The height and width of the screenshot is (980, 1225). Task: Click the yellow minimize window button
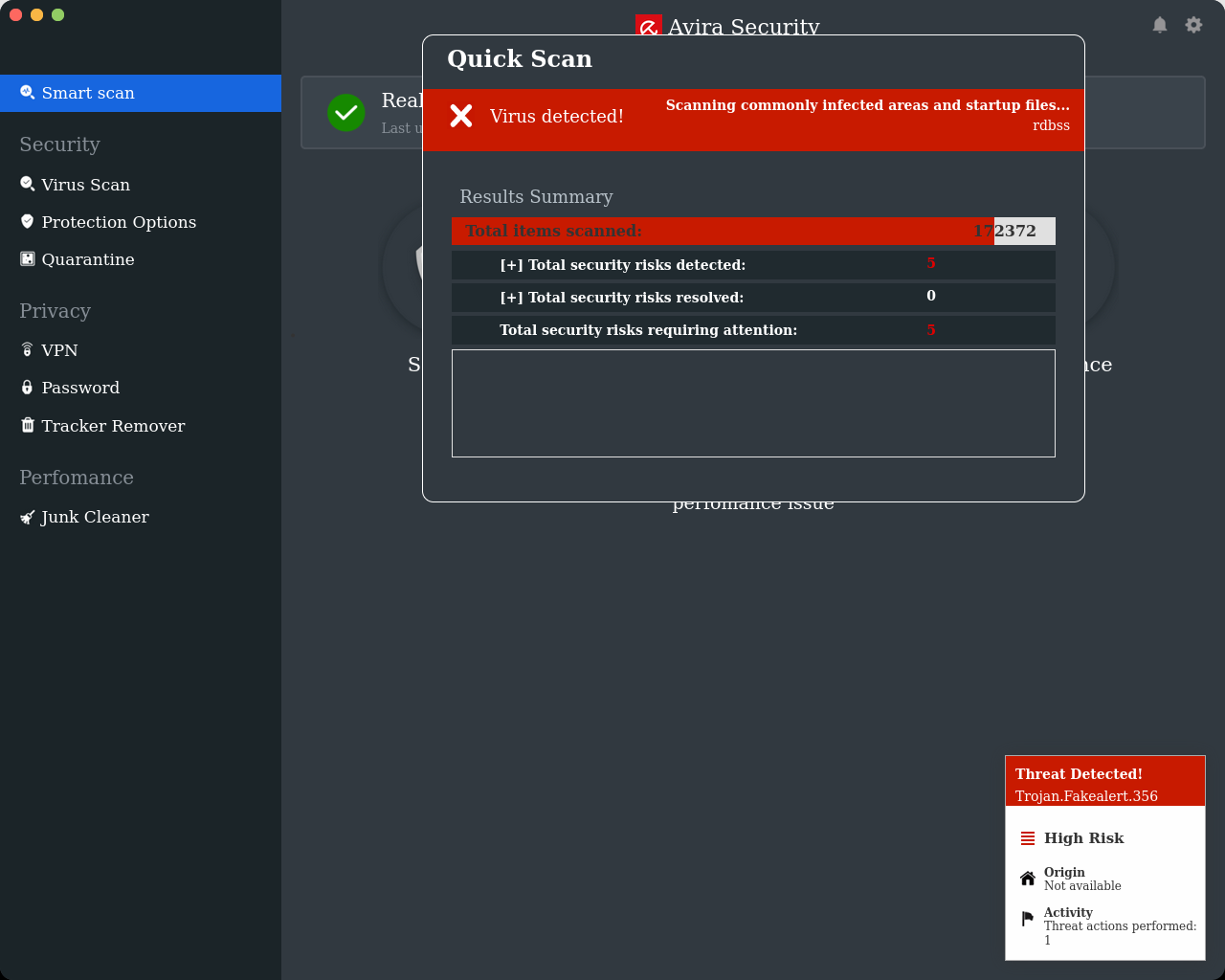click(x=36, y=14)
